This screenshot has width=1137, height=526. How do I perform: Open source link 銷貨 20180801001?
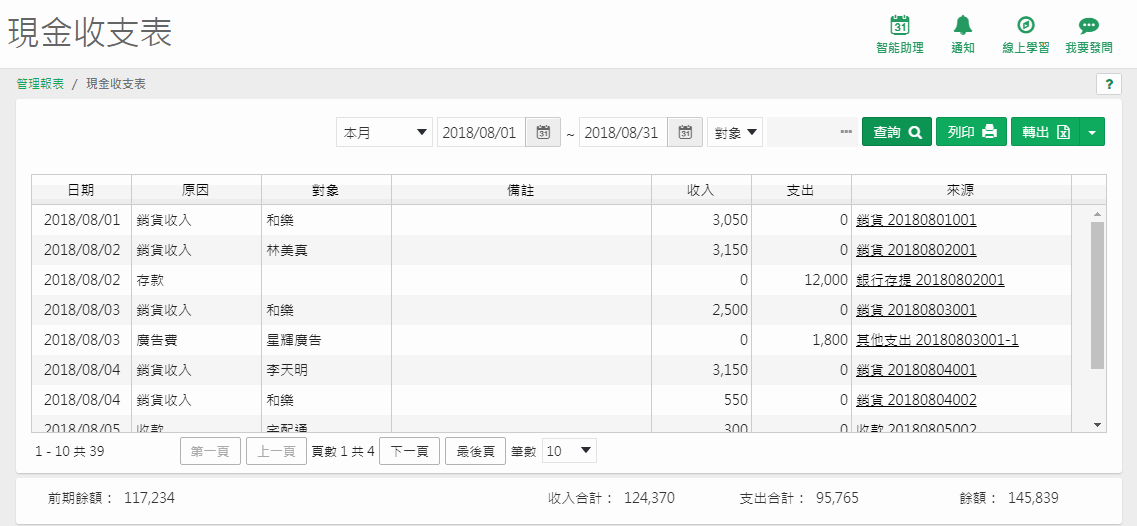tap(916, 220)
